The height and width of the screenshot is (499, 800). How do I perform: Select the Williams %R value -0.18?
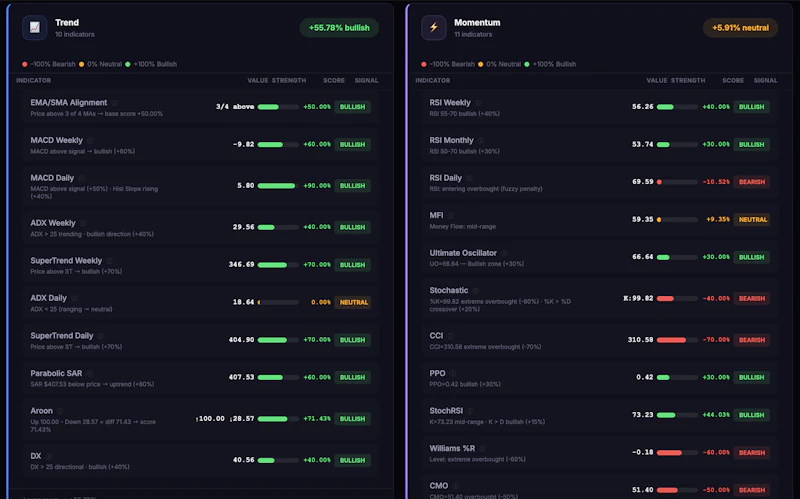click(x=642, y=452)
